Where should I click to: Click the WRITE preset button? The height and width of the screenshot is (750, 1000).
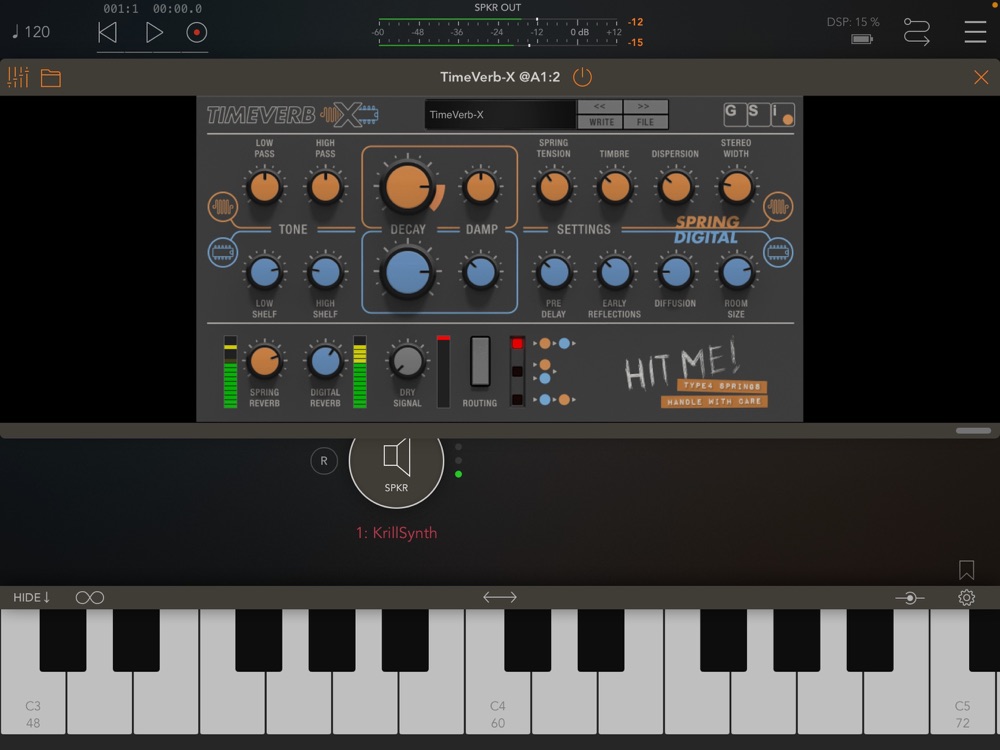click(x=599, y=122)
